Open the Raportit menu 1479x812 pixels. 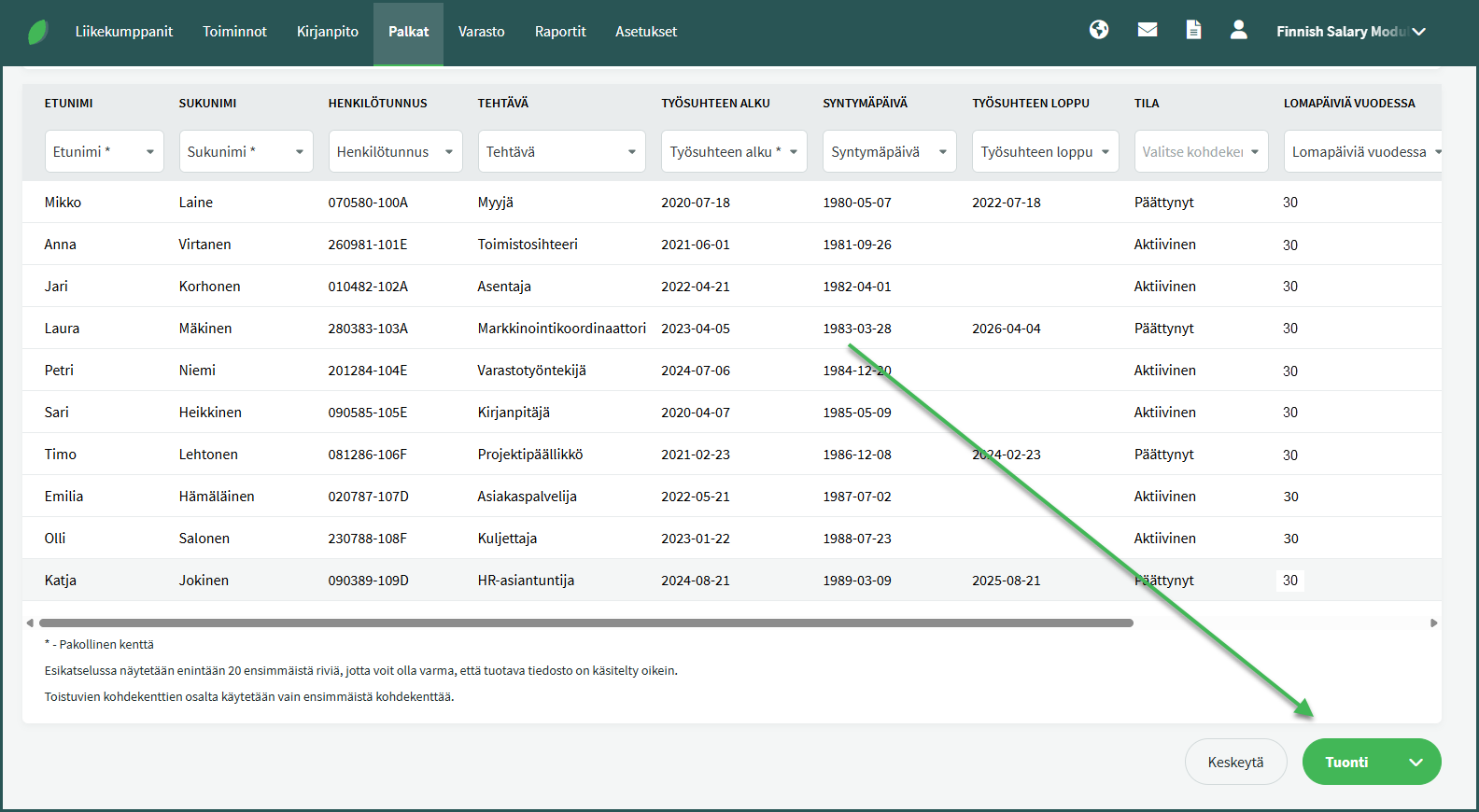click(x=560, y=32)
